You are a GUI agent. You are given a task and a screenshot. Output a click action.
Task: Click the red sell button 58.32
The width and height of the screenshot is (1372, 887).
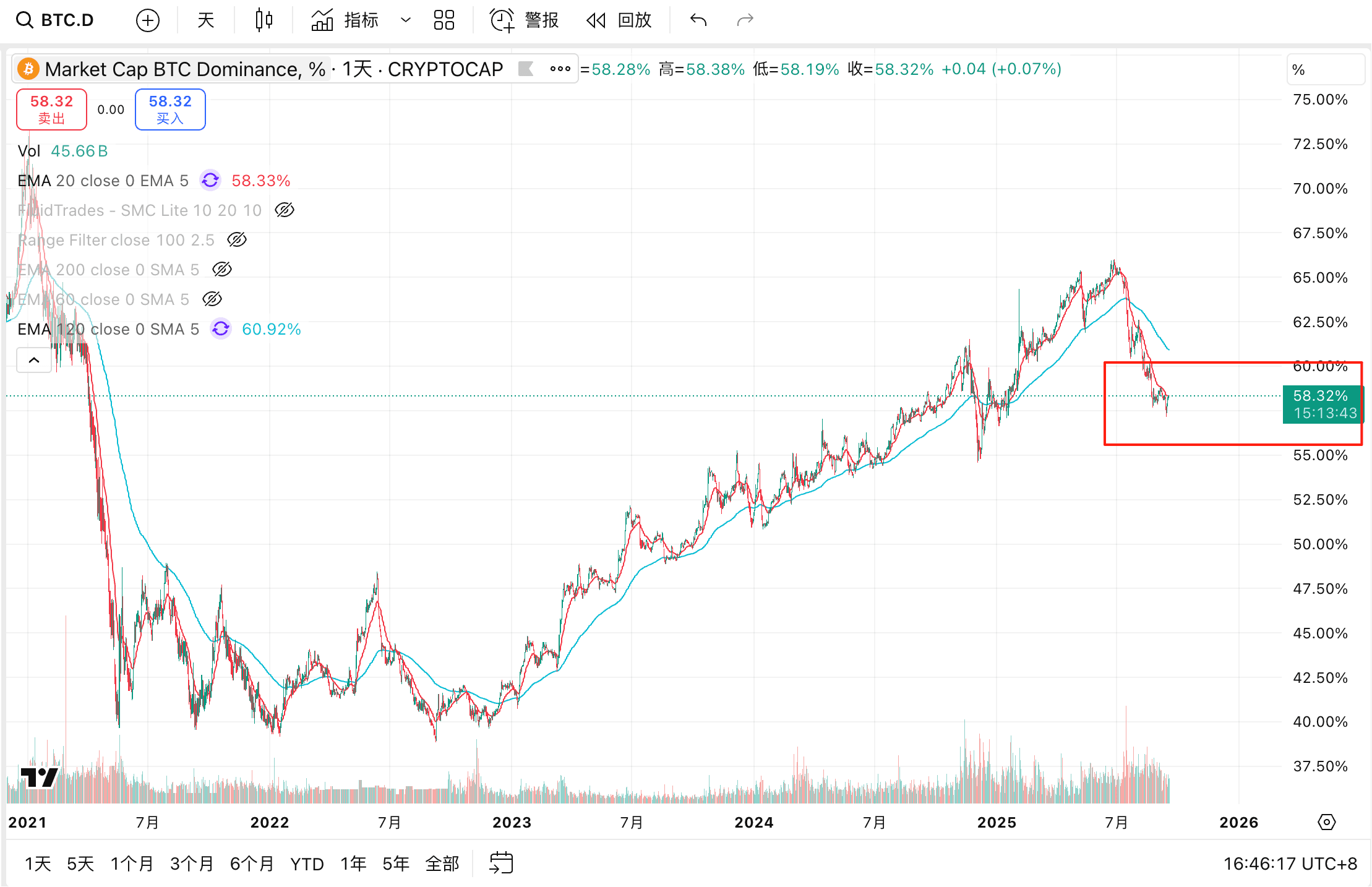click(x=51, y=109)
